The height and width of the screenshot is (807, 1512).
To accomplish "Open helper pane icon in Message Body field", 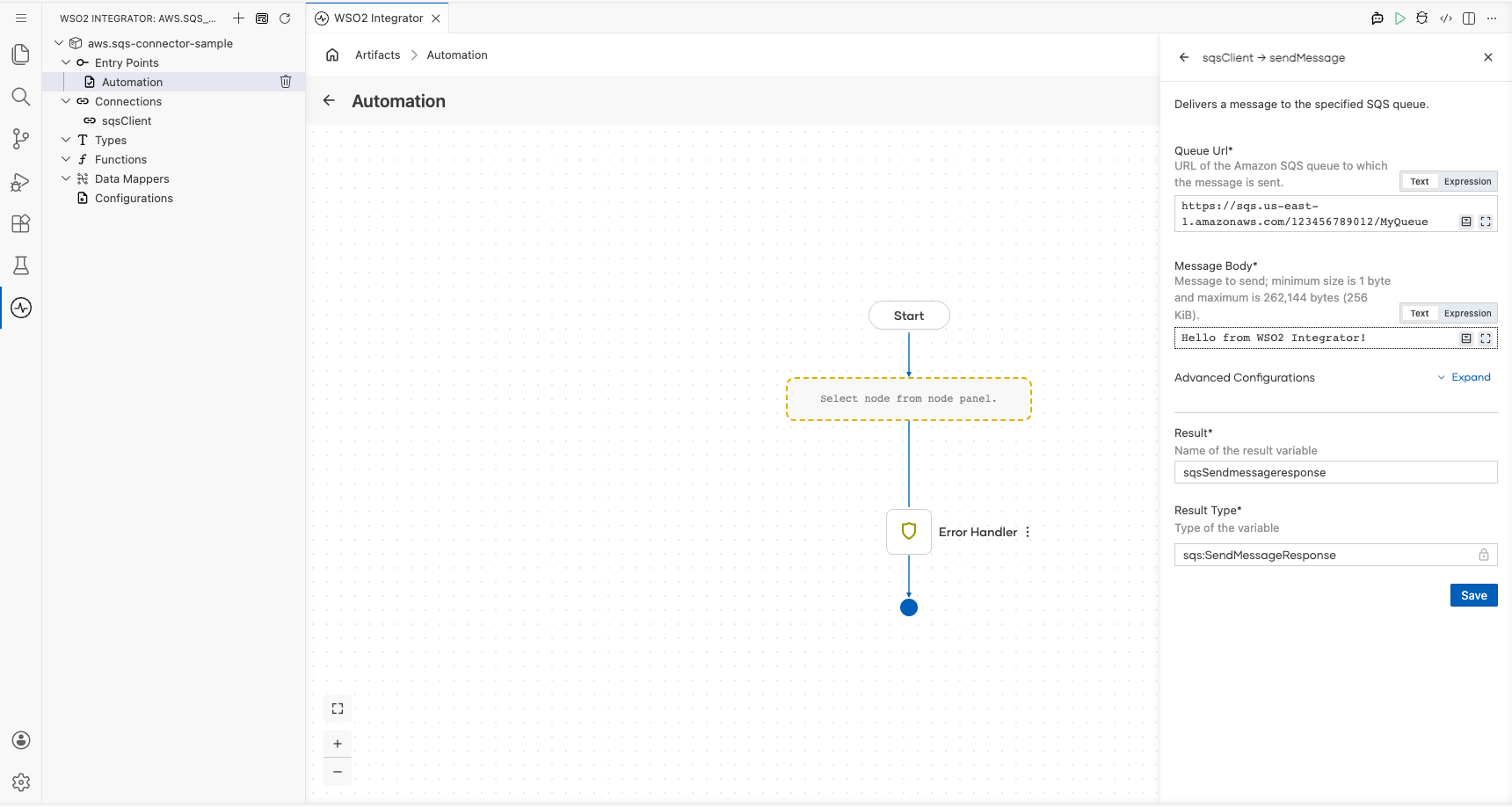I will tap(1466, 338).
